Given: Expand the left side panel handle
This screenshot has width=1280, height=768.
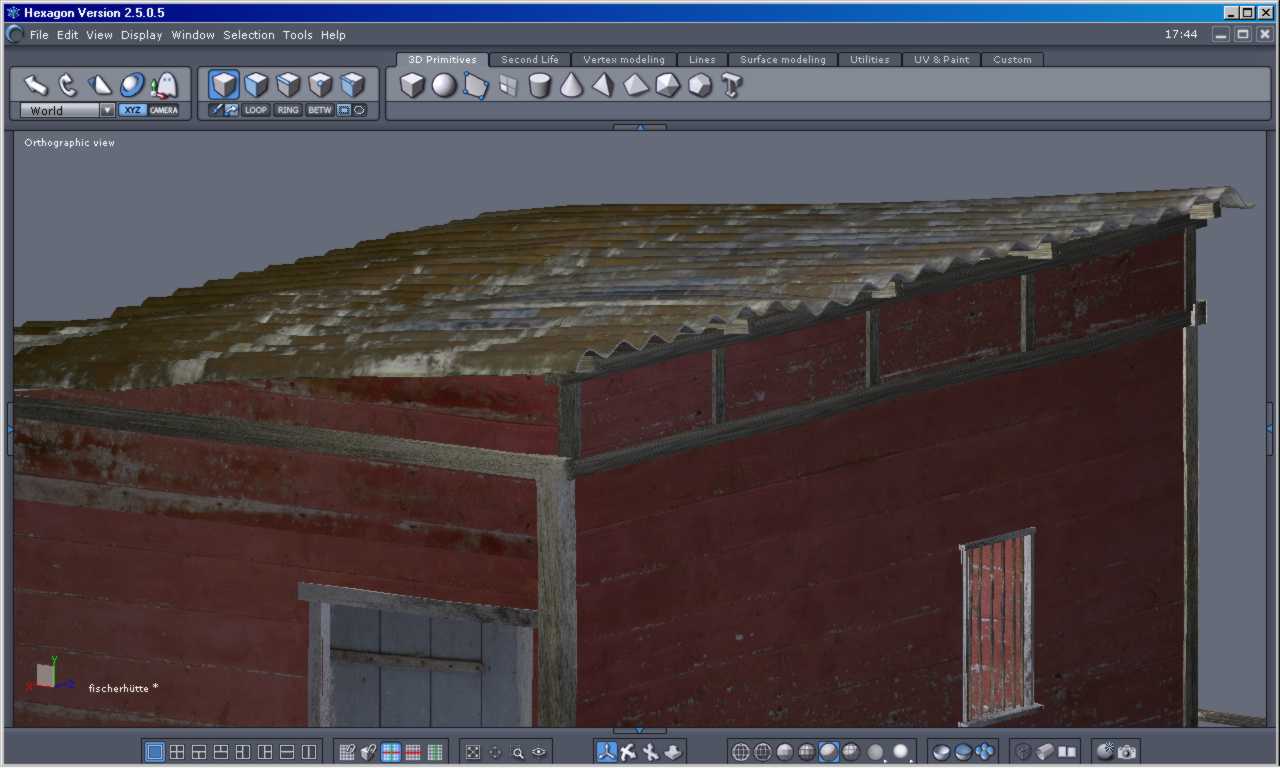Looking at the screenshot, I should pyautogui.click(x=10, y=429).
